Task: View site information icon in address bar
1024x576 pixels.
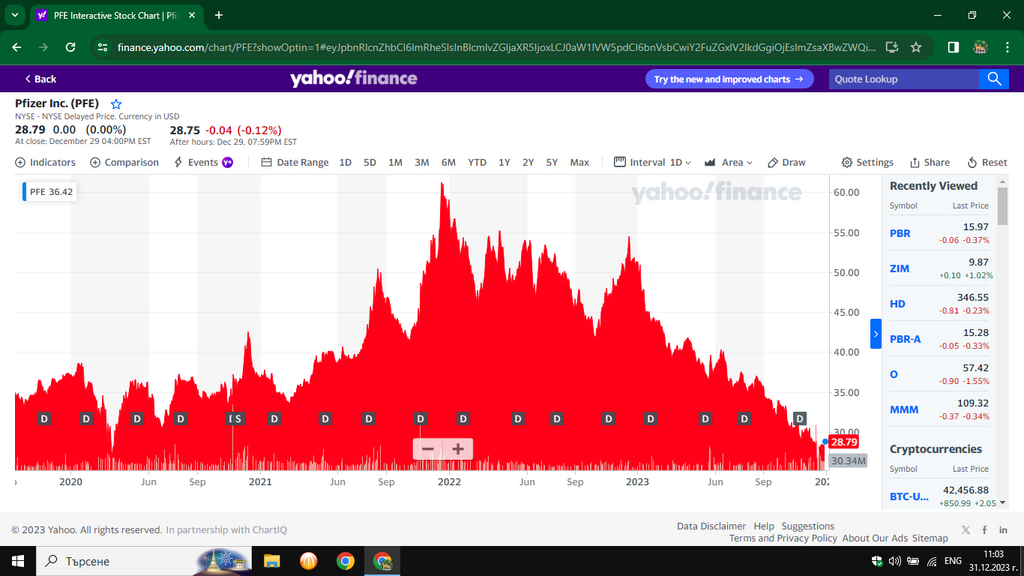Action: point(103,47)
